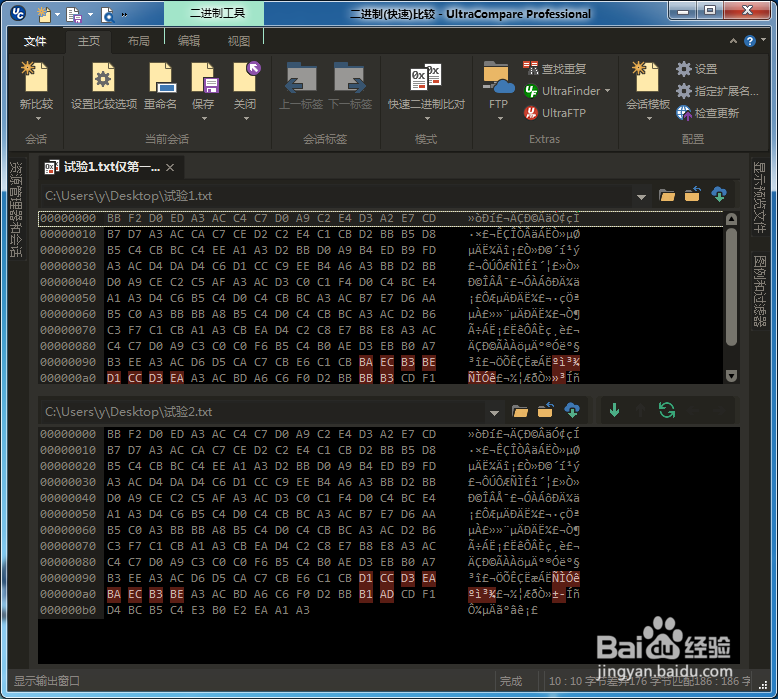Click reload folder icon for 试验2.txt
The height and width of the screenshot is (699, 778).
click(546, 410)
